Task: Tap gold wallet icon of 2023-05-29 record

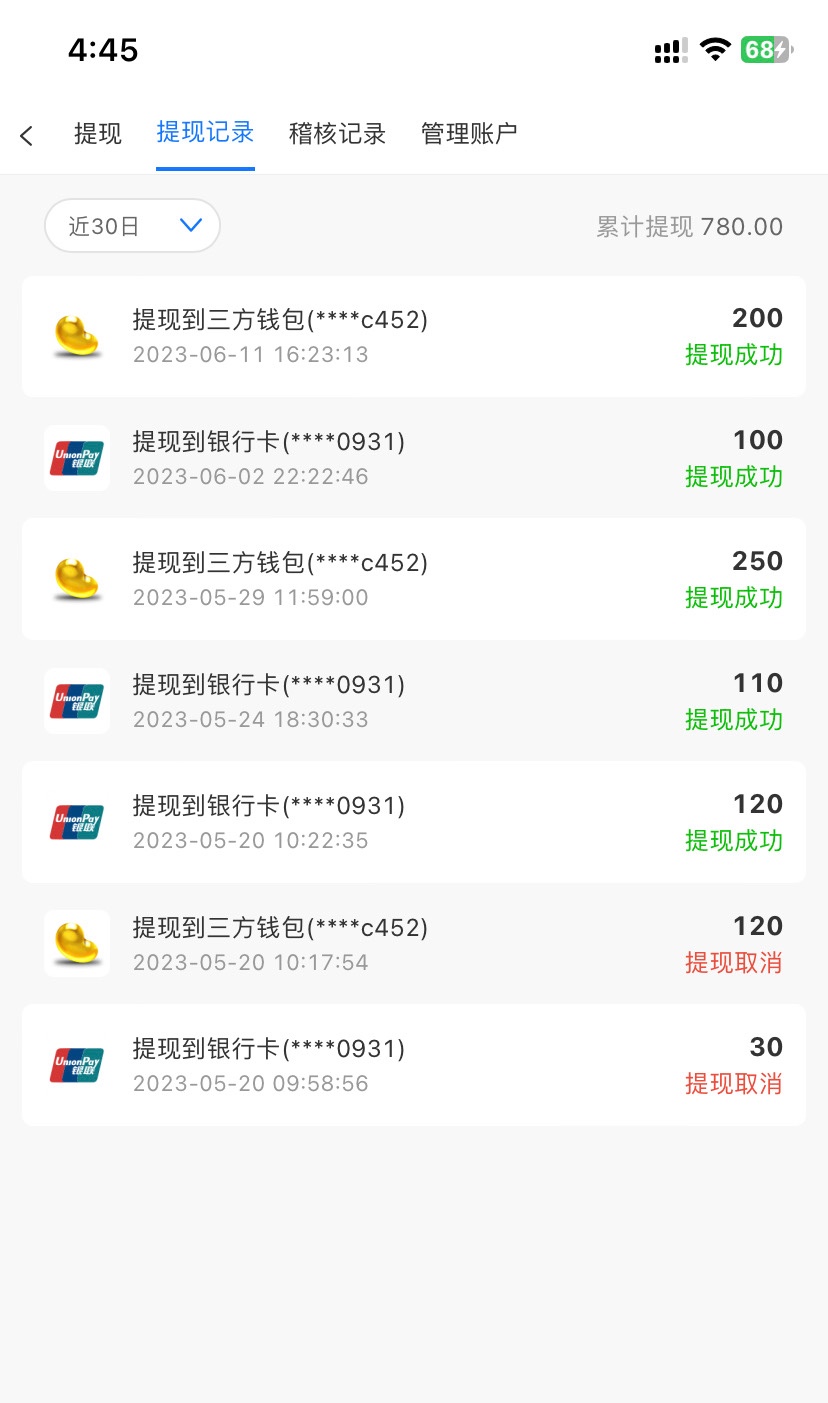Action: 77,579
